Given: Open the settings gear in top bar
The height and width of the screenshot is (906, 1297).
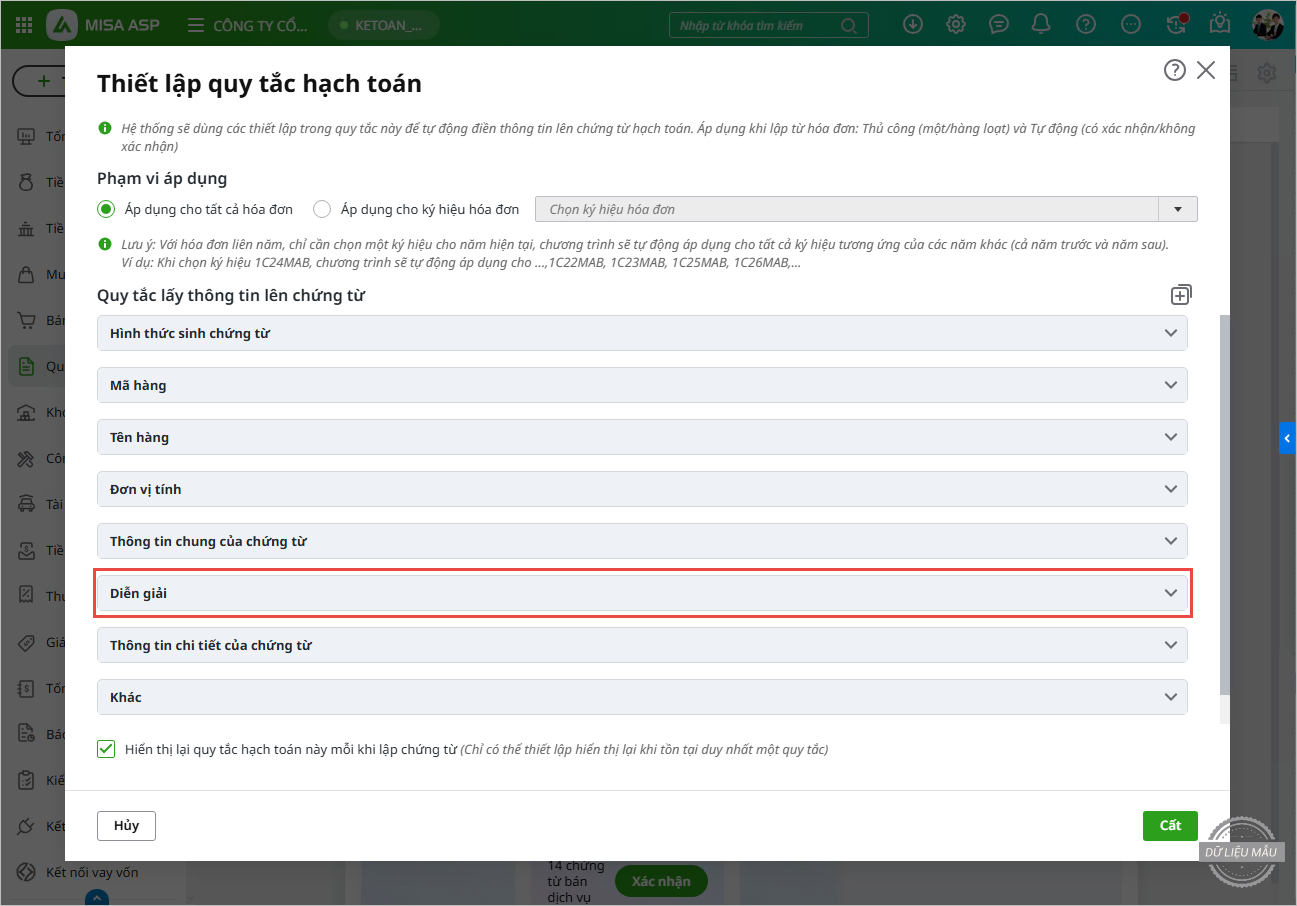Looking at the screenshot, I should pos(956,24).
